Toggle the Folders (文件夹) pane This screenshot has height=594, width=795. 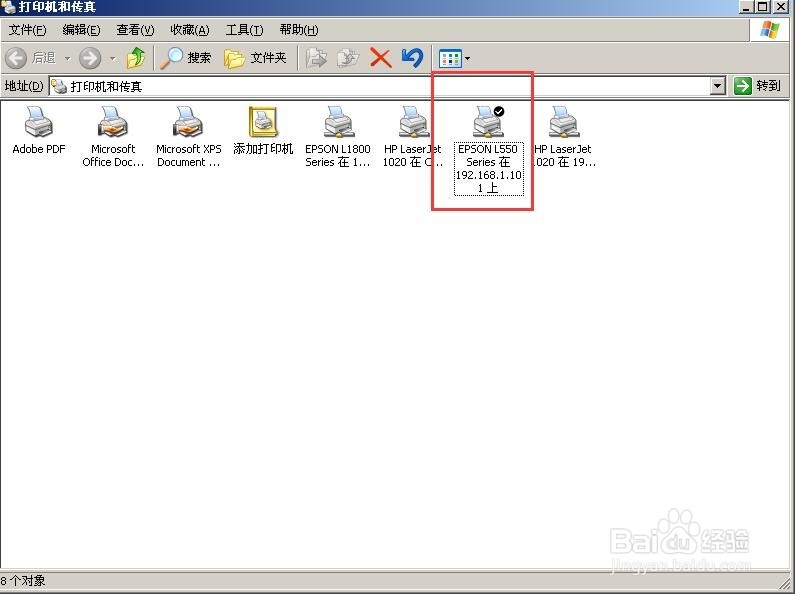[256, 58]
